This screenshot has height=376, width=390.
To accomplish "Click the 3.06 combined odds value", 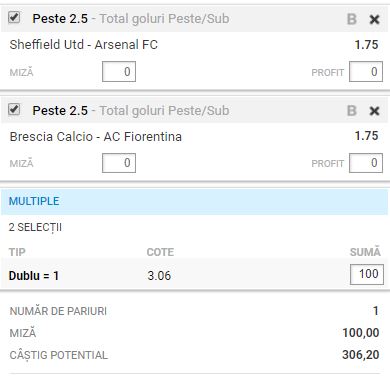I will (159, 276).
